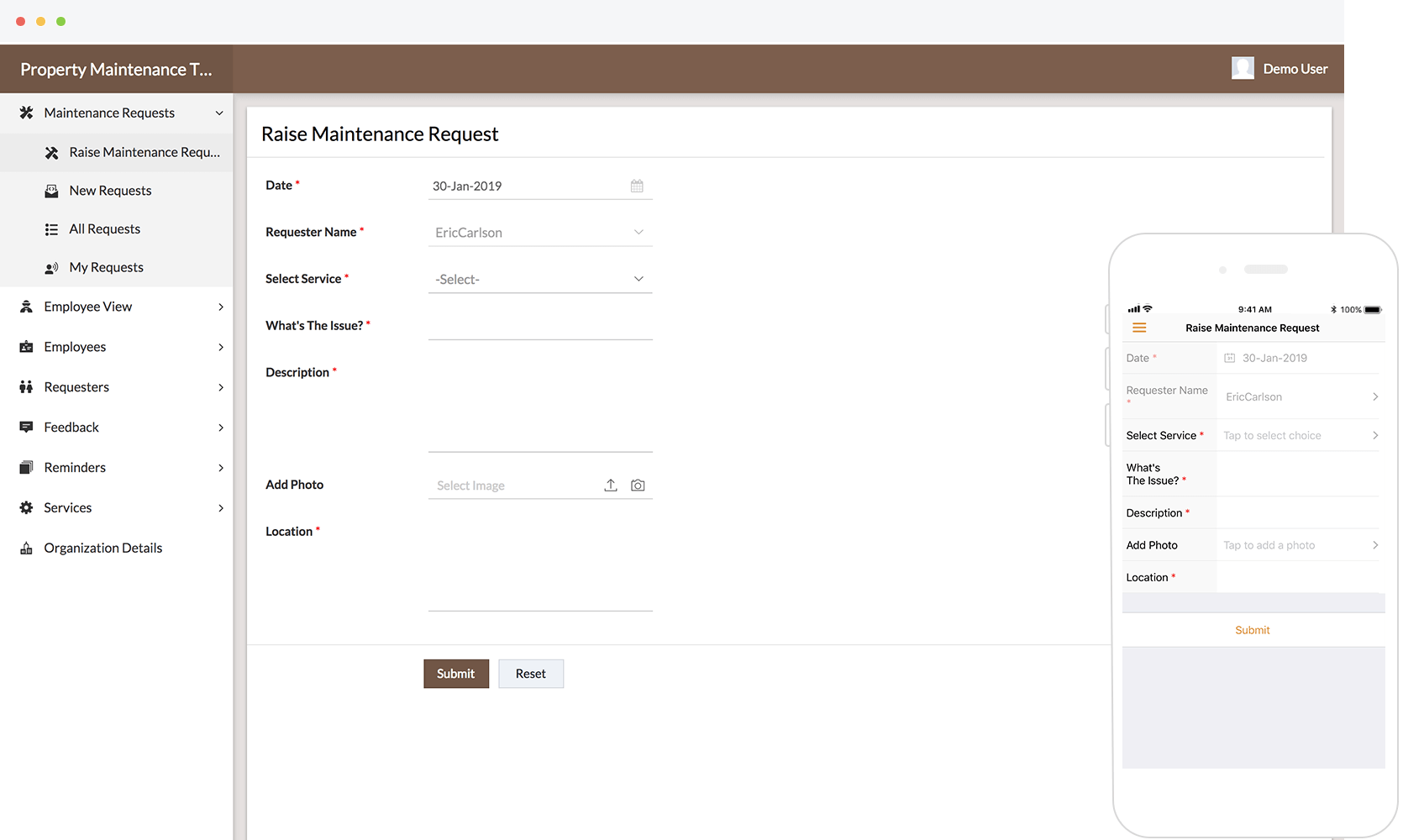Tap mobile Location field
Viewport: 1403px width, 840px height.
pyautogui.click(x=1298, y=577)
